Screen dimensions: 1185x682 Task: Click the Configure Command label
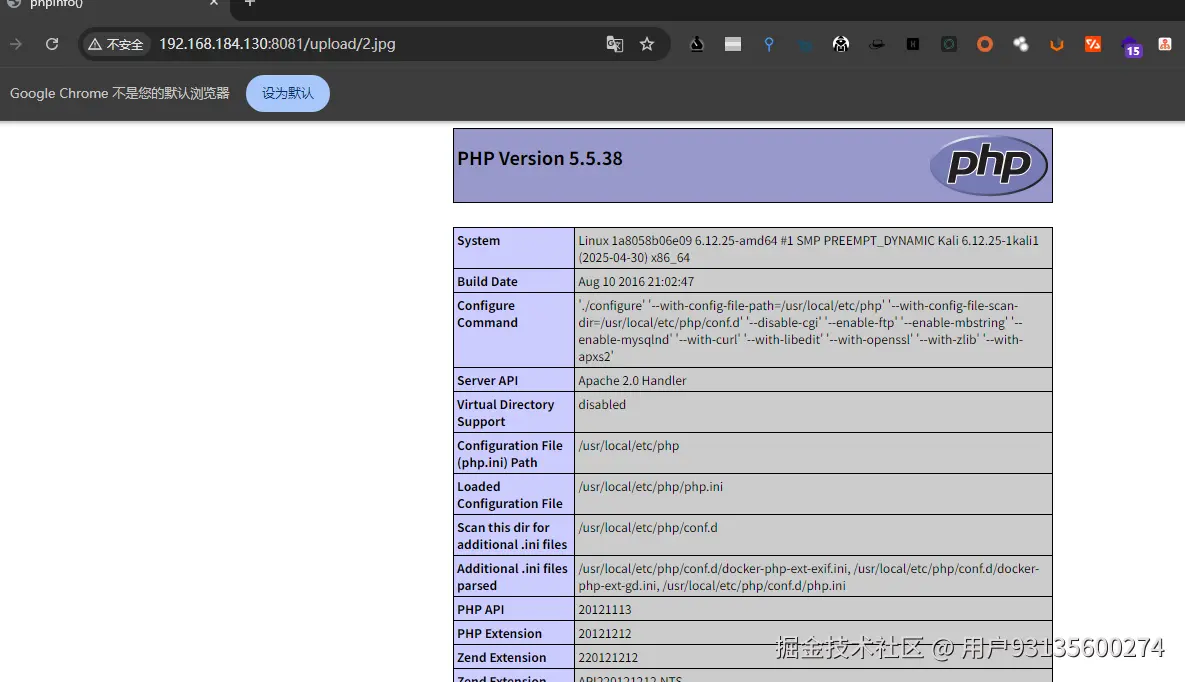click(487, 314)
